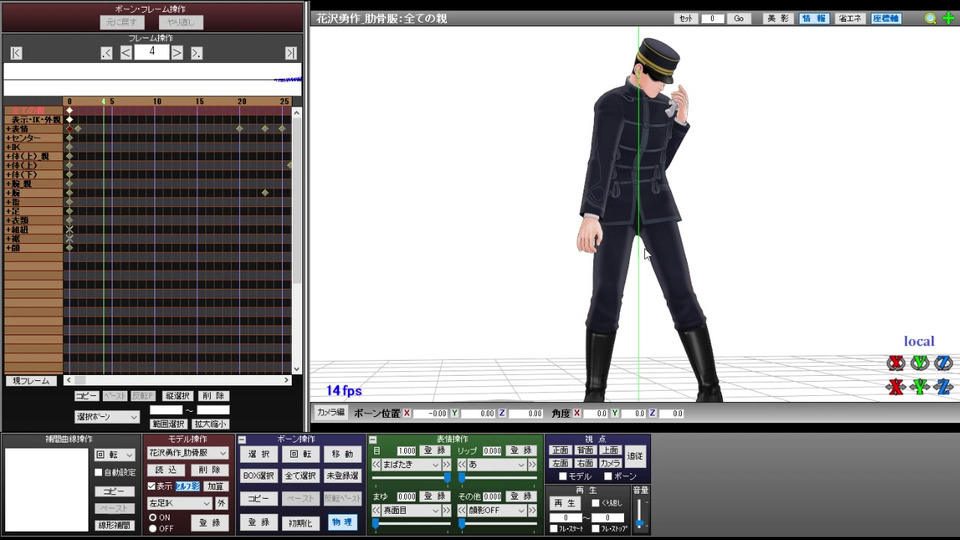The width and height of the screenshot is (960, 540).
Task: Click the green move cross icon
Action: [x=948, y=18]
